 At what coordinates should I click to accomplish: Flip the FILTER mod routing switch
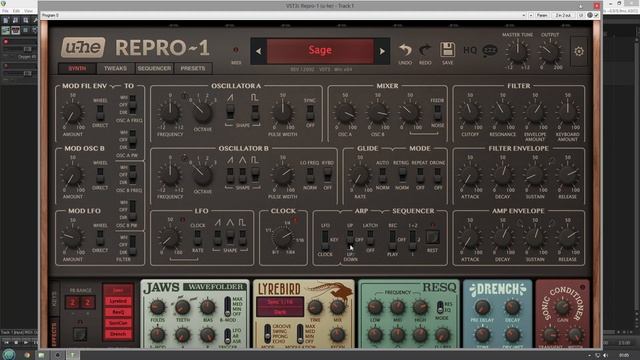133,245
